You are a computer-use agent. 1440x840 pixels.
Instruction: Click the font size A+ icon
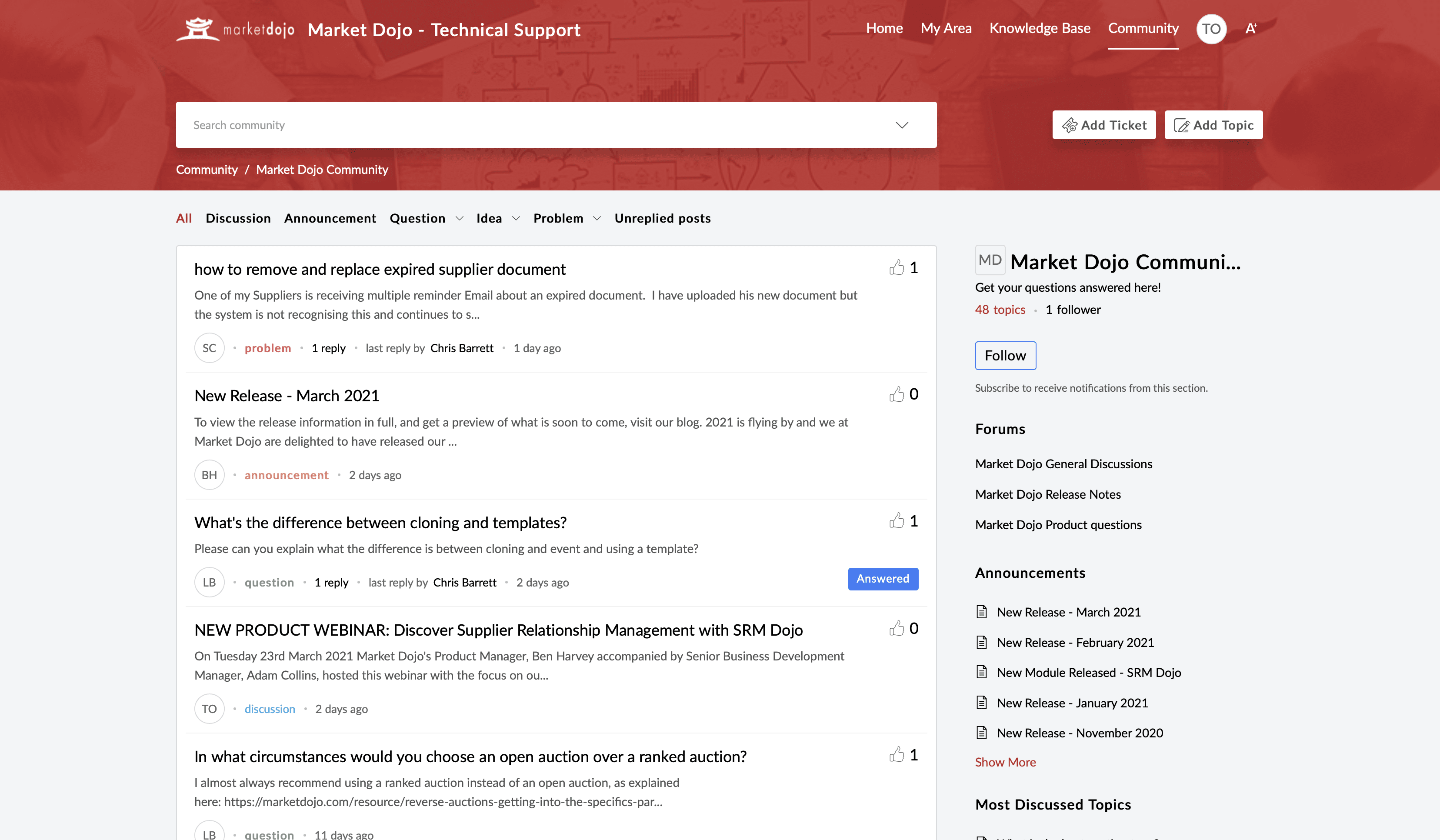pos(1251,29)
